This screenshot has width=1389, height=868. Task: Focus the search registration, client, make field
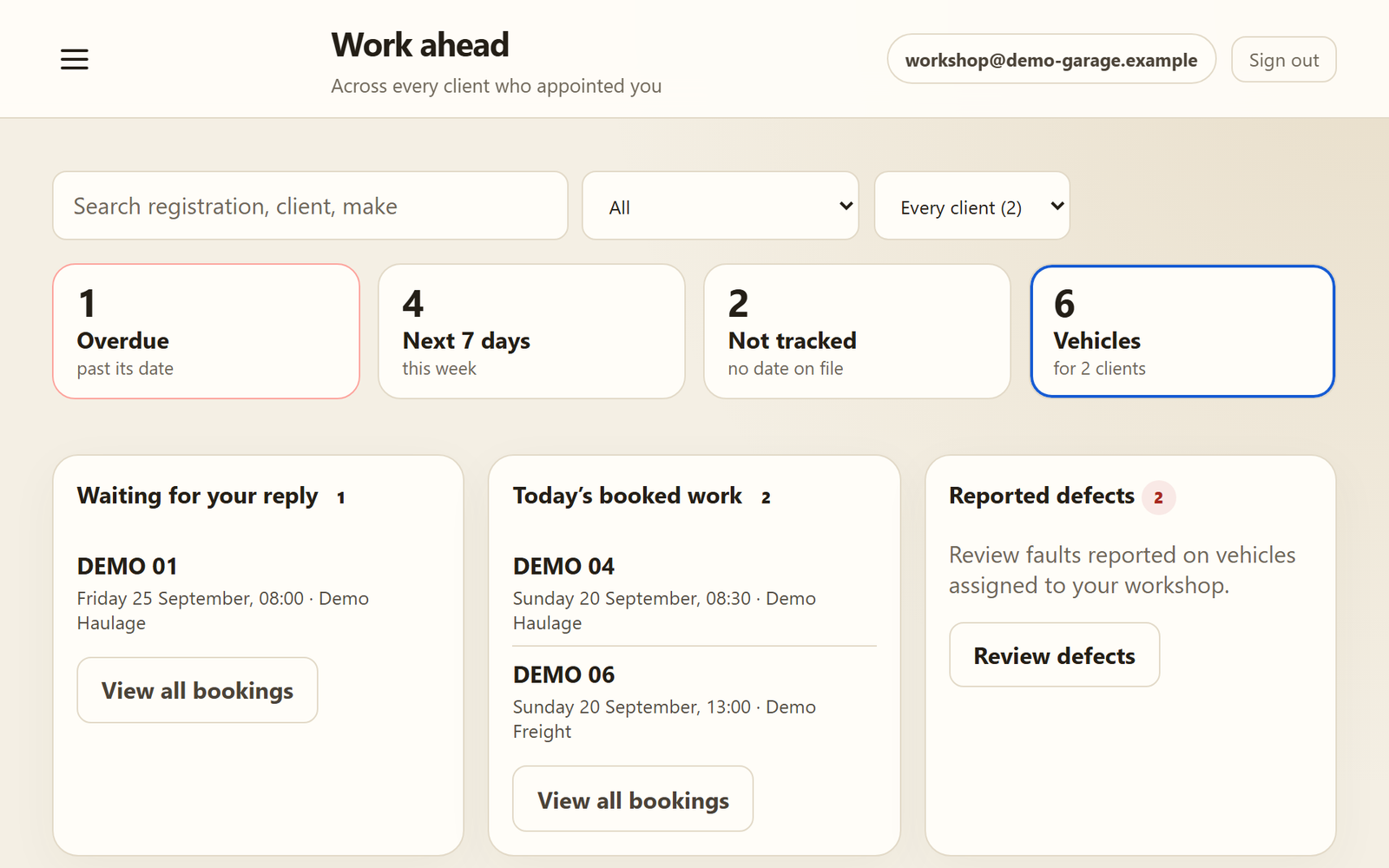310,206
